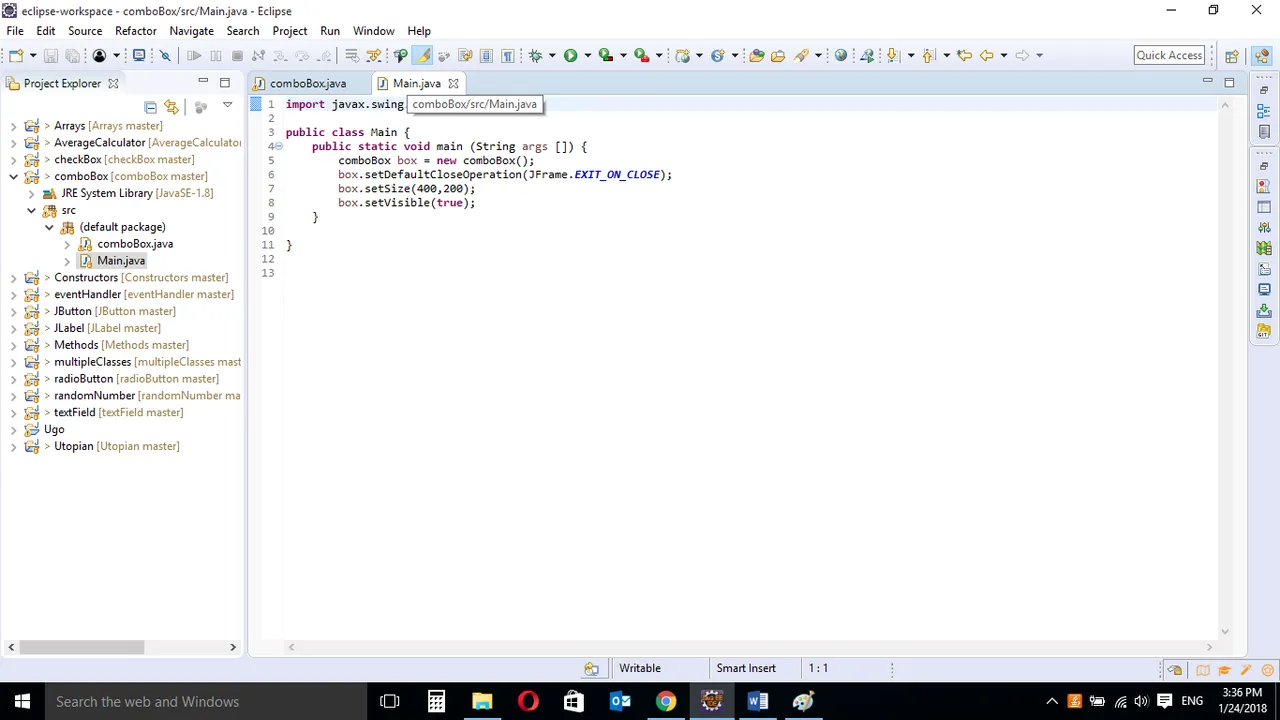The image size is (1280, 720).
Task: Open dropdown arrow next to Debug icon
Action: pyautogui.click(x=552, y=55)
